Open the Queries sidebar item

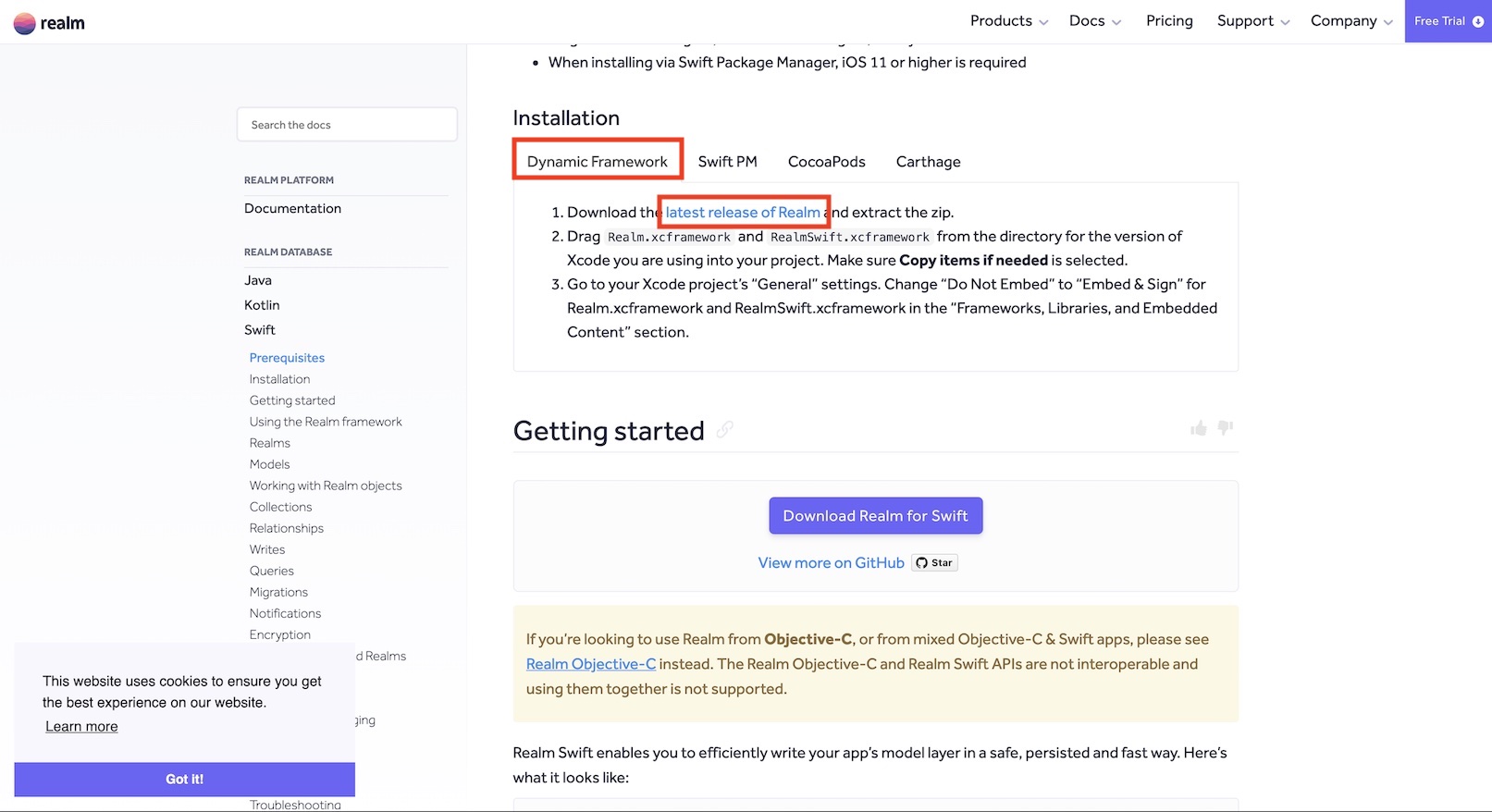click(x=272, y=571)
